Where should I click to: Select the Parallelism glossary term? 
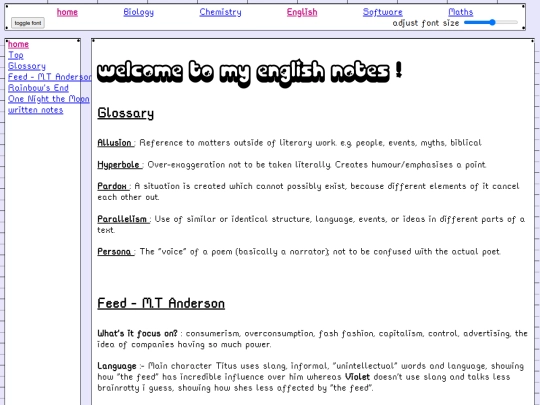123,219
